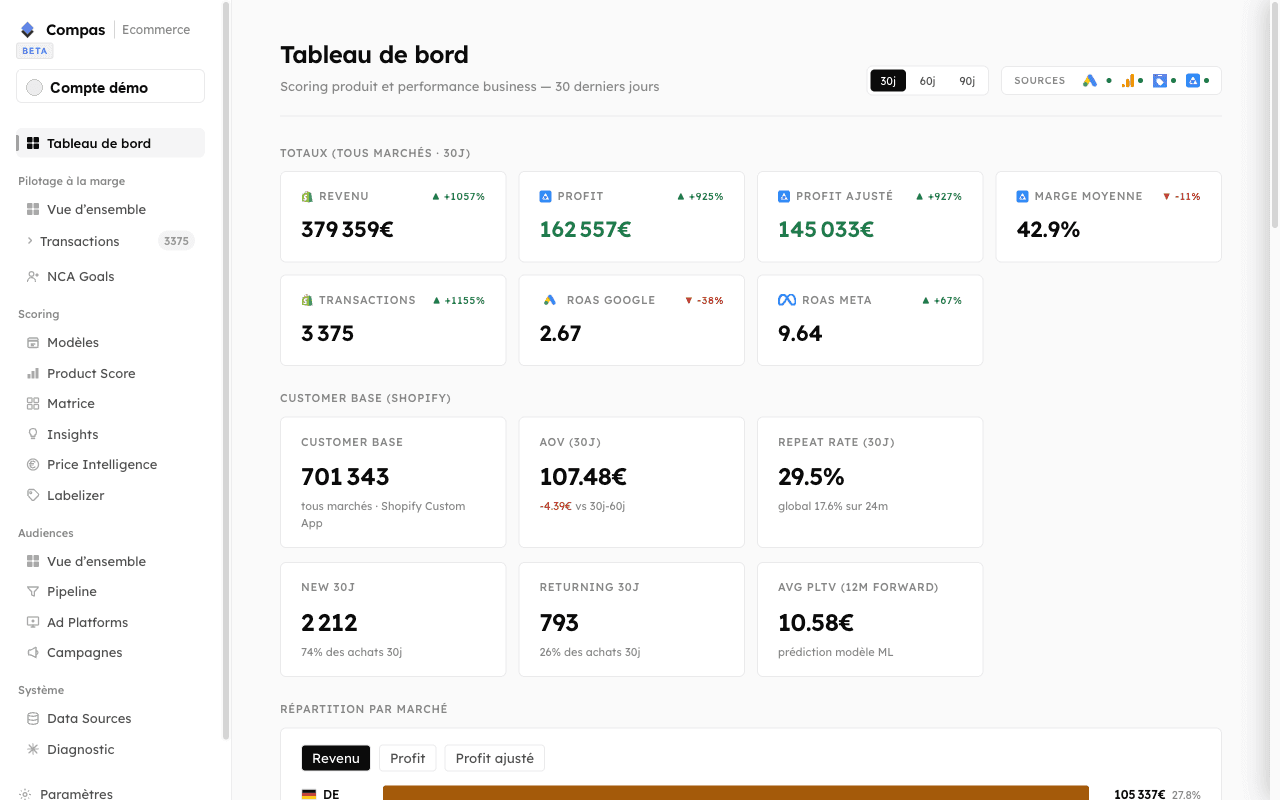Click the 3375 Transactions count badge
The image size is (1280, 800).
(x=176, y=241)
